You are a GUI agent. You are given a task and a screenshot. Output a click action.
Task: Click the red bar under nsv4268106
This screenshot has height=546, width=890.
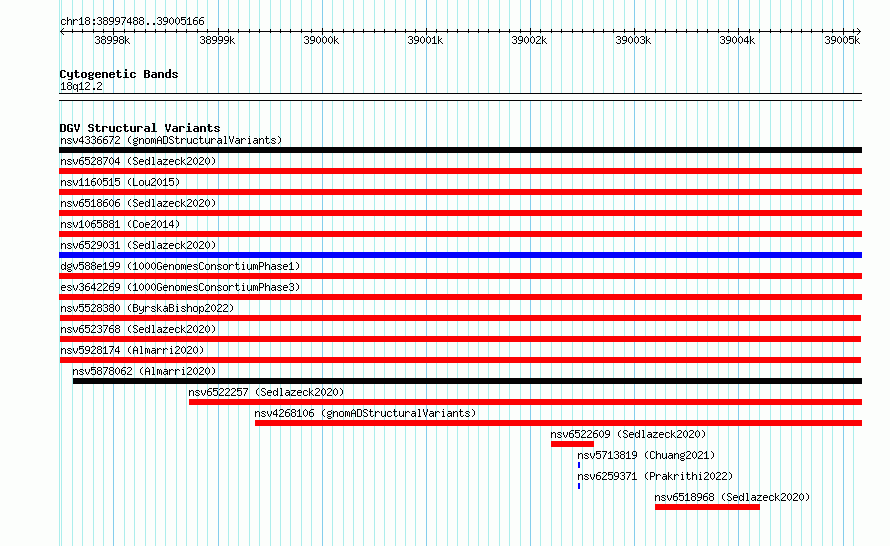pyautogui.click(x=559, y=423)
